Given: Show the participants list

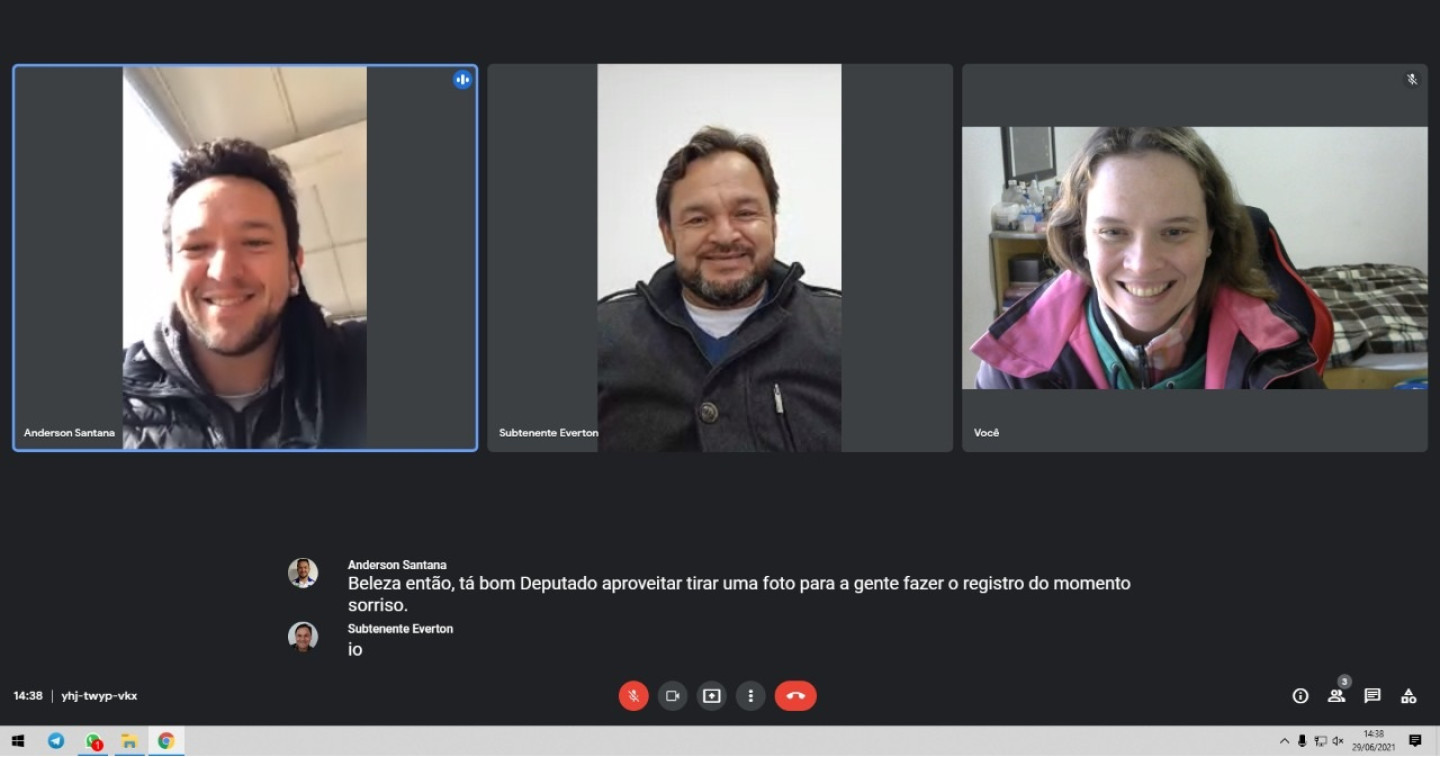Looking at the screenshot, I should (1336, 695).
